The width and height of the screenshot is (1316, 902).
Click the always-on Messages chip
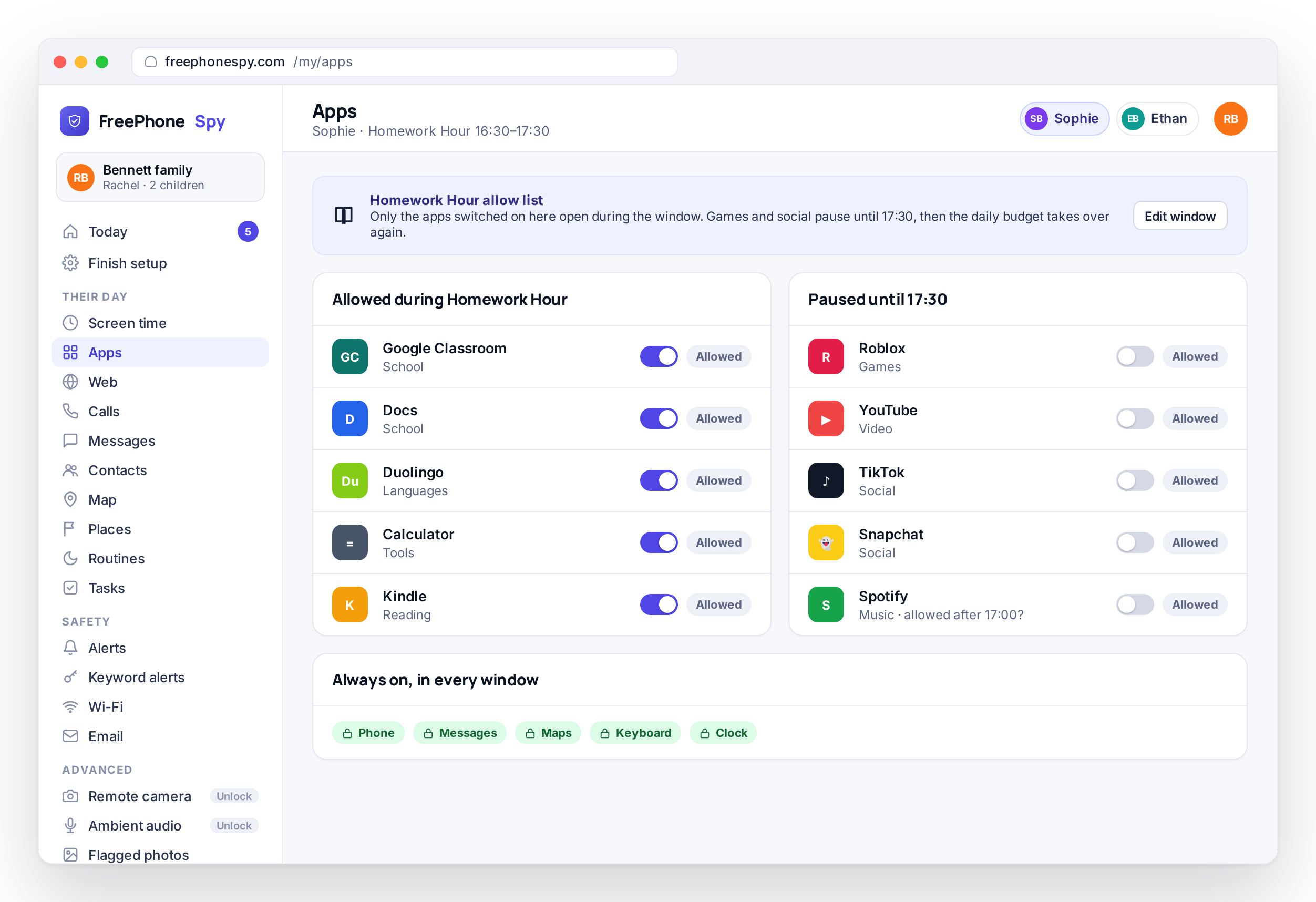460,733
